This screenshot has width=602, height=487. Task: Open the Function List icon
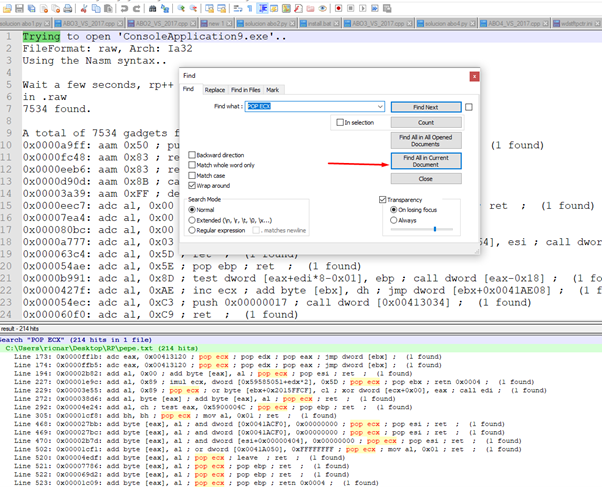pyautogui.click(x=298, y=8)
